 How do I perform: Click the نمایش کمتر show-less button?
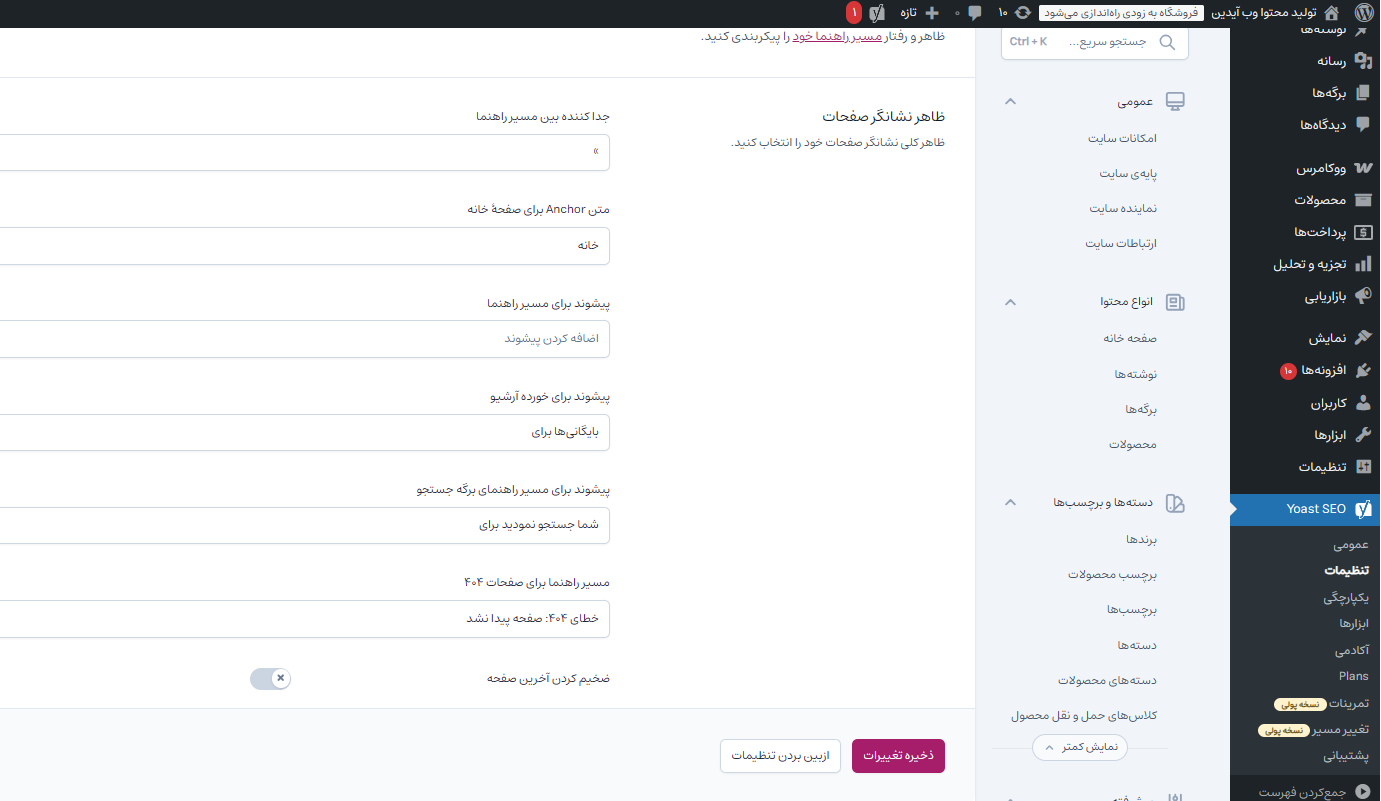[x=1079, y=747]
